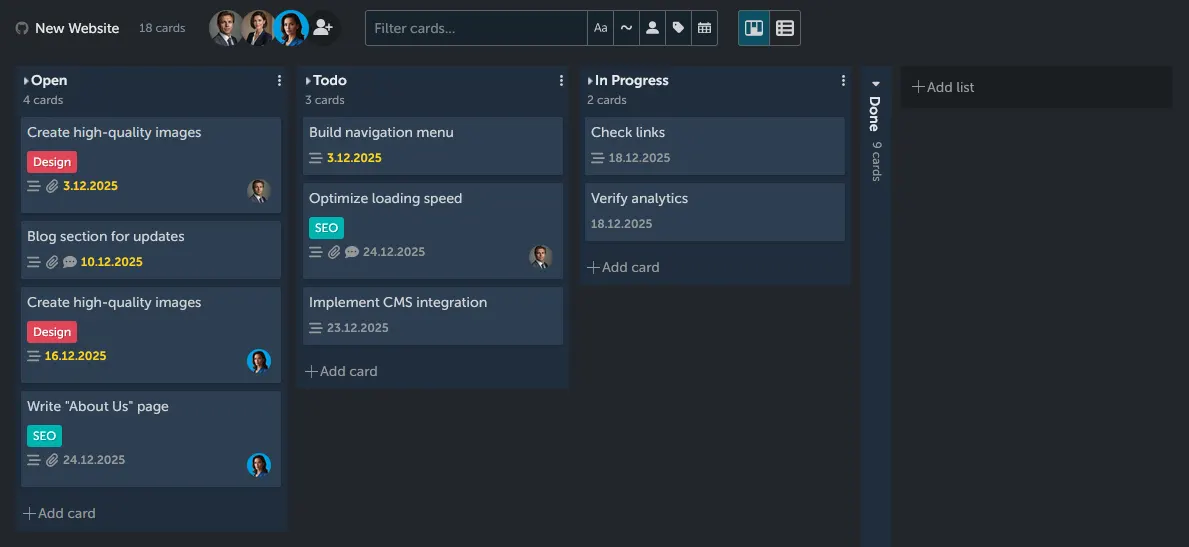Collapse the Todo list
Viewport: 1189px width, 547px height.
[x=308, y=81]
